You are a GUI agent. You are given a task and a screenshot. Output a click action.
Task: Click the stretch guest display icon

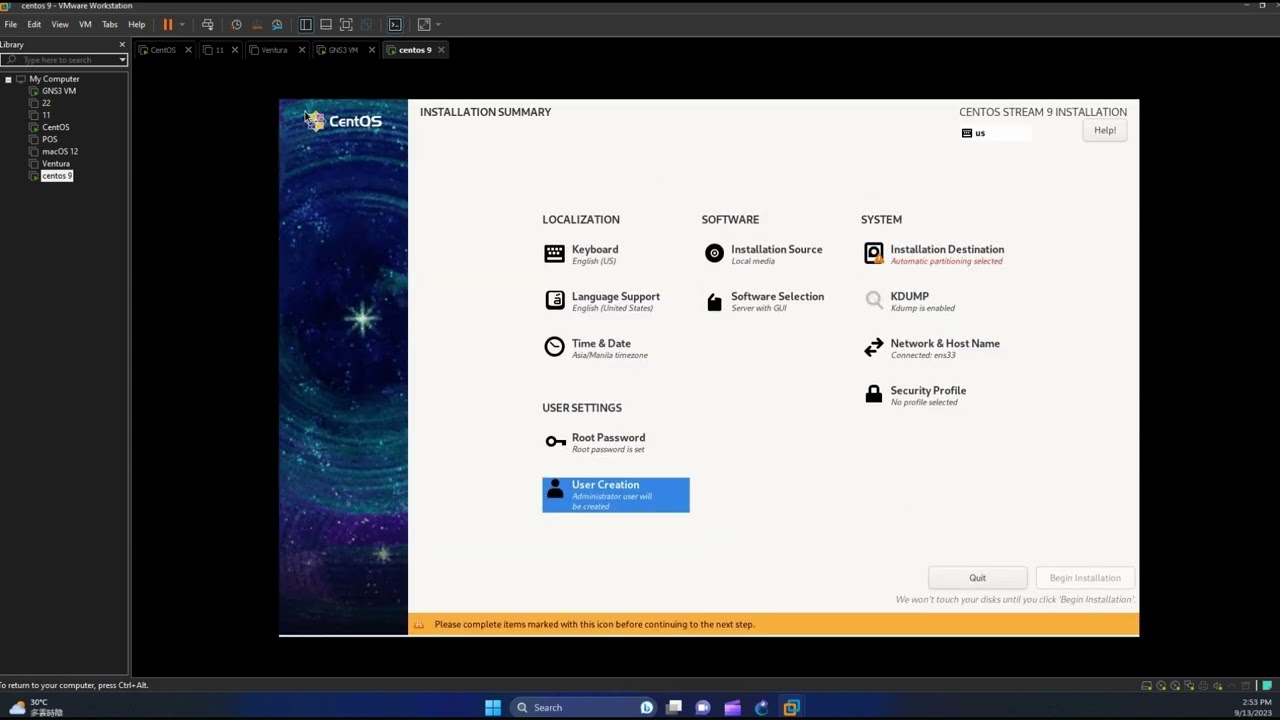click(424, 24)
